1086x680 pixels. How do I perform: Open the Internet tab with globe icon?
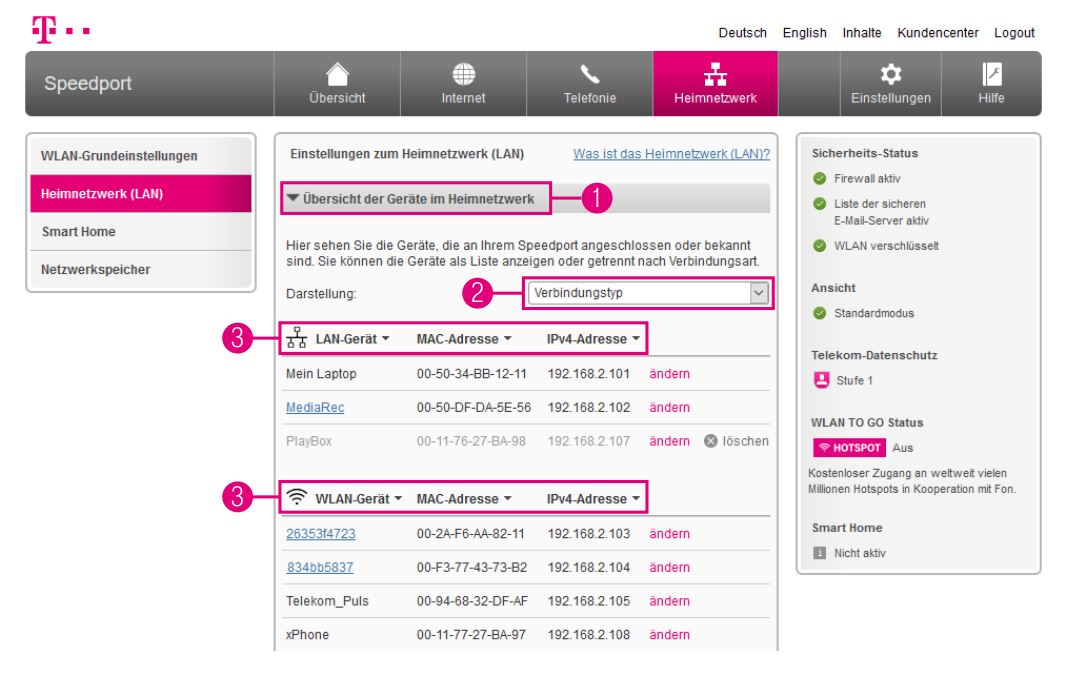coord(463,84)
